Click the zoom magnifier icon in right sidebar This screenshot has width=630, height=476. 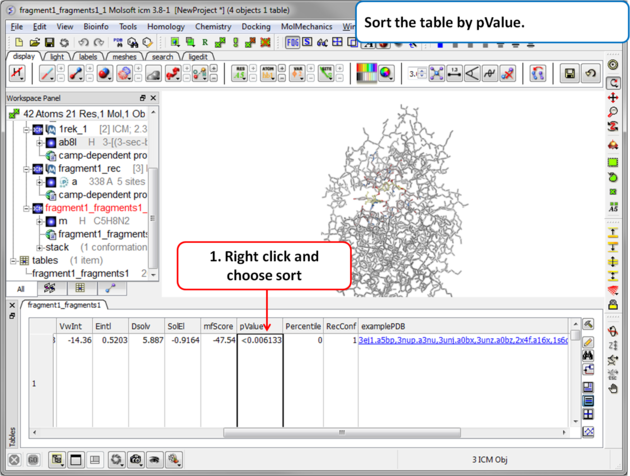point(613,98)
